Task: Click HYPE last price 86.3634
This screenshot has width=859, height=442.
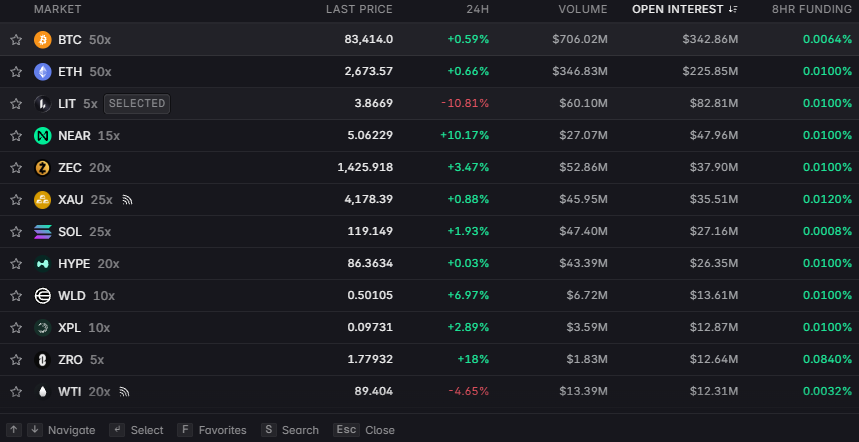Action: (x=370, y=264)
